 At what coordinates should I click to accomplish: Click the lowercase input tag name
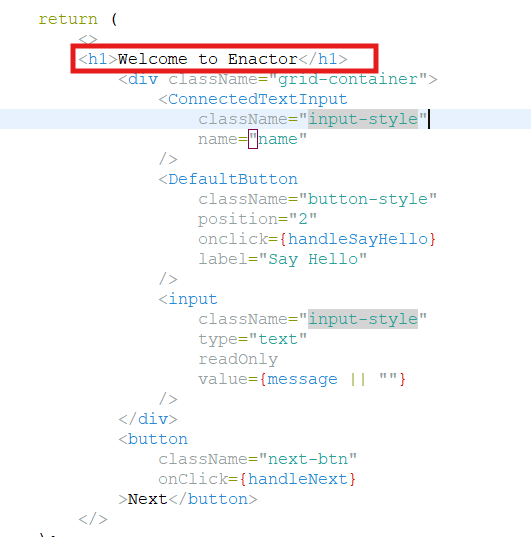[193, 299]
